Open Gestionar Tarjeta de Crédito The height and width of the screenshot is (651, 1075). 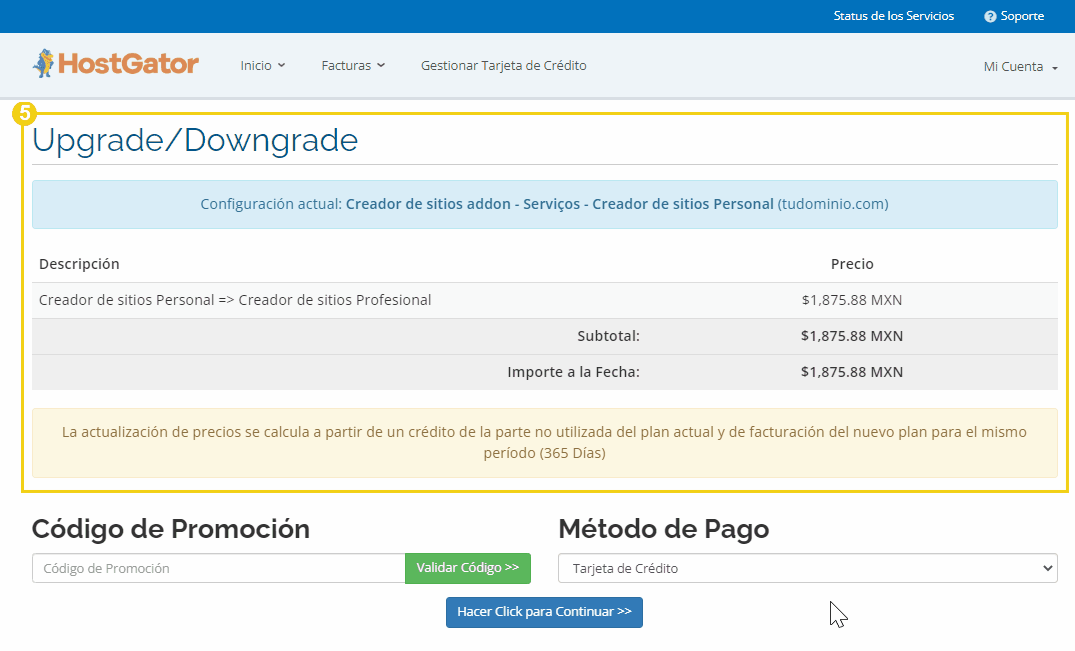(503, 66)
